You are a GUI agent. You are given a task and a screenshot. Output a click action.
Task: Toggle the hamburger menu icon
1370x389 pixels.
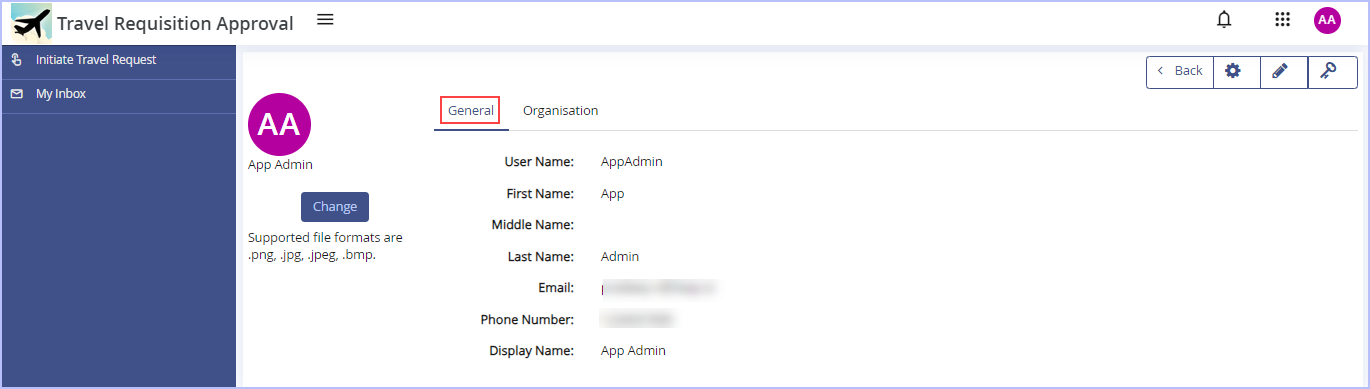pyautogui.click(x=325, y=19)
